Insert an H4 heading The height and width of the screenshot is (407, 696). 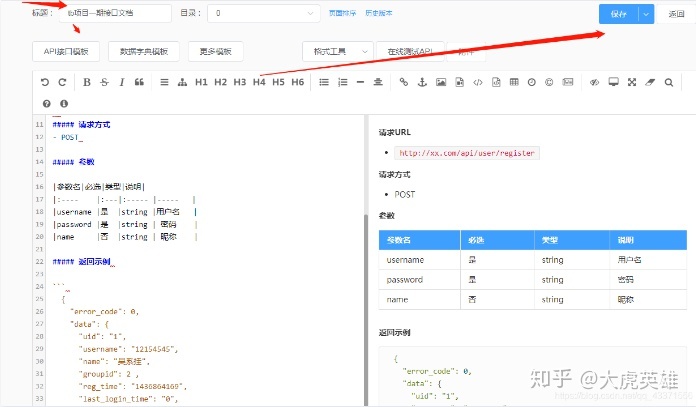259,82
